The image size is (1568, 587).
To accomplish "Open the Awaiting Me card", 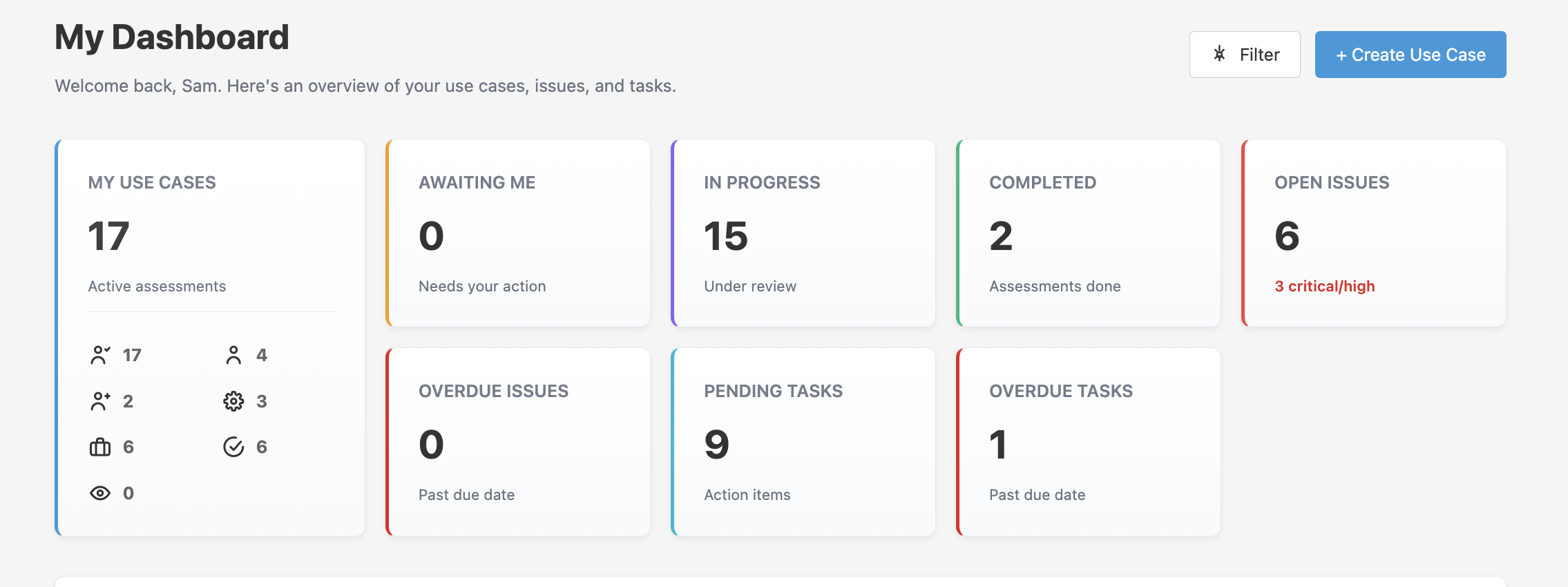I will [x=518, y=233].
